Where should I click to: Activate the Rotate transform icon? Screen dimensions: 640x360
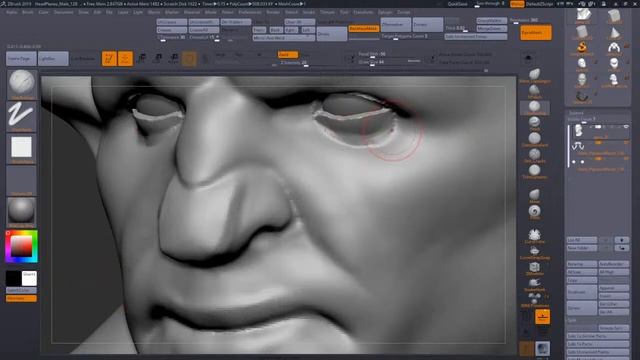point(173,58)
